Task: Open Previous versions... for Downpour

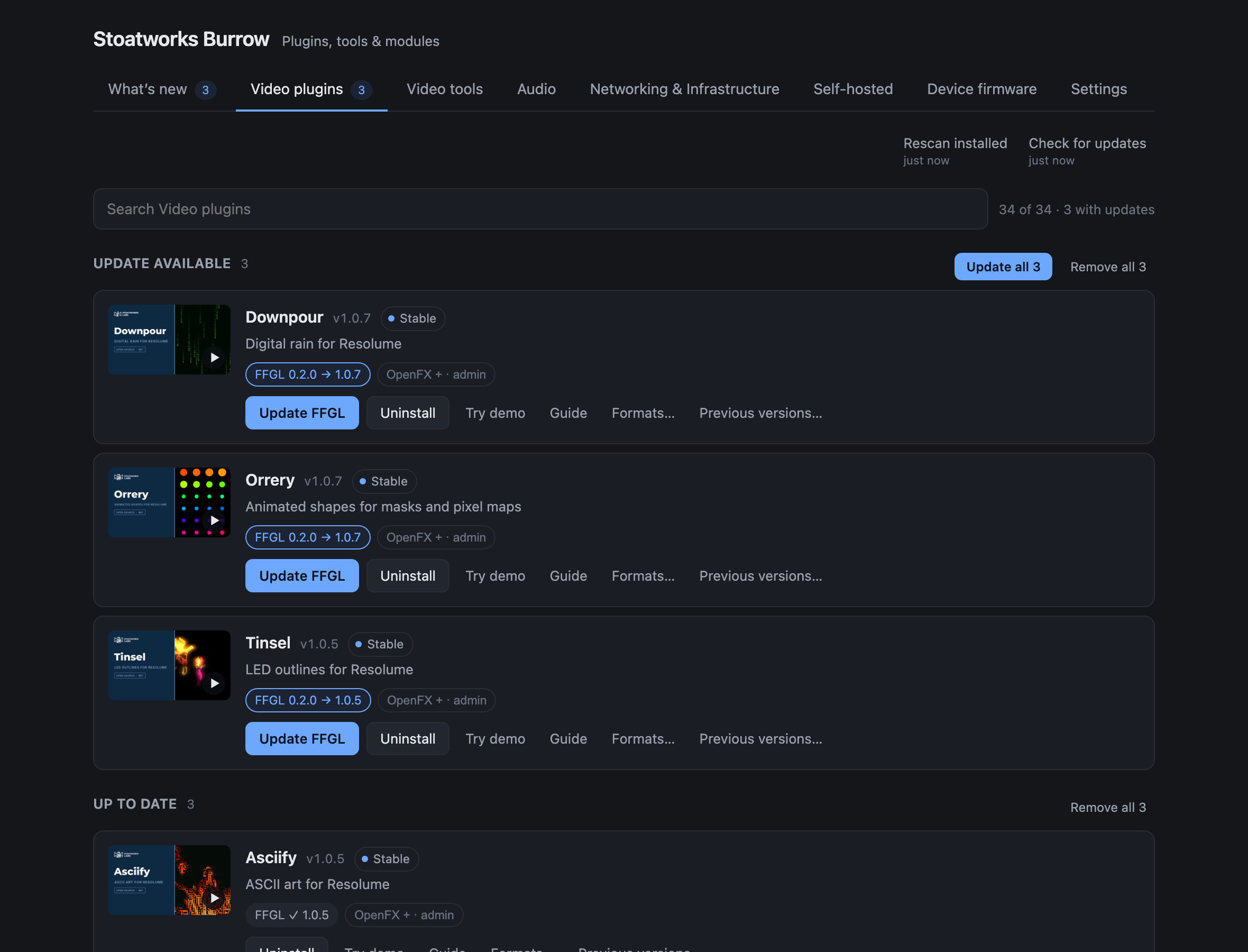Action: [760, 413]
